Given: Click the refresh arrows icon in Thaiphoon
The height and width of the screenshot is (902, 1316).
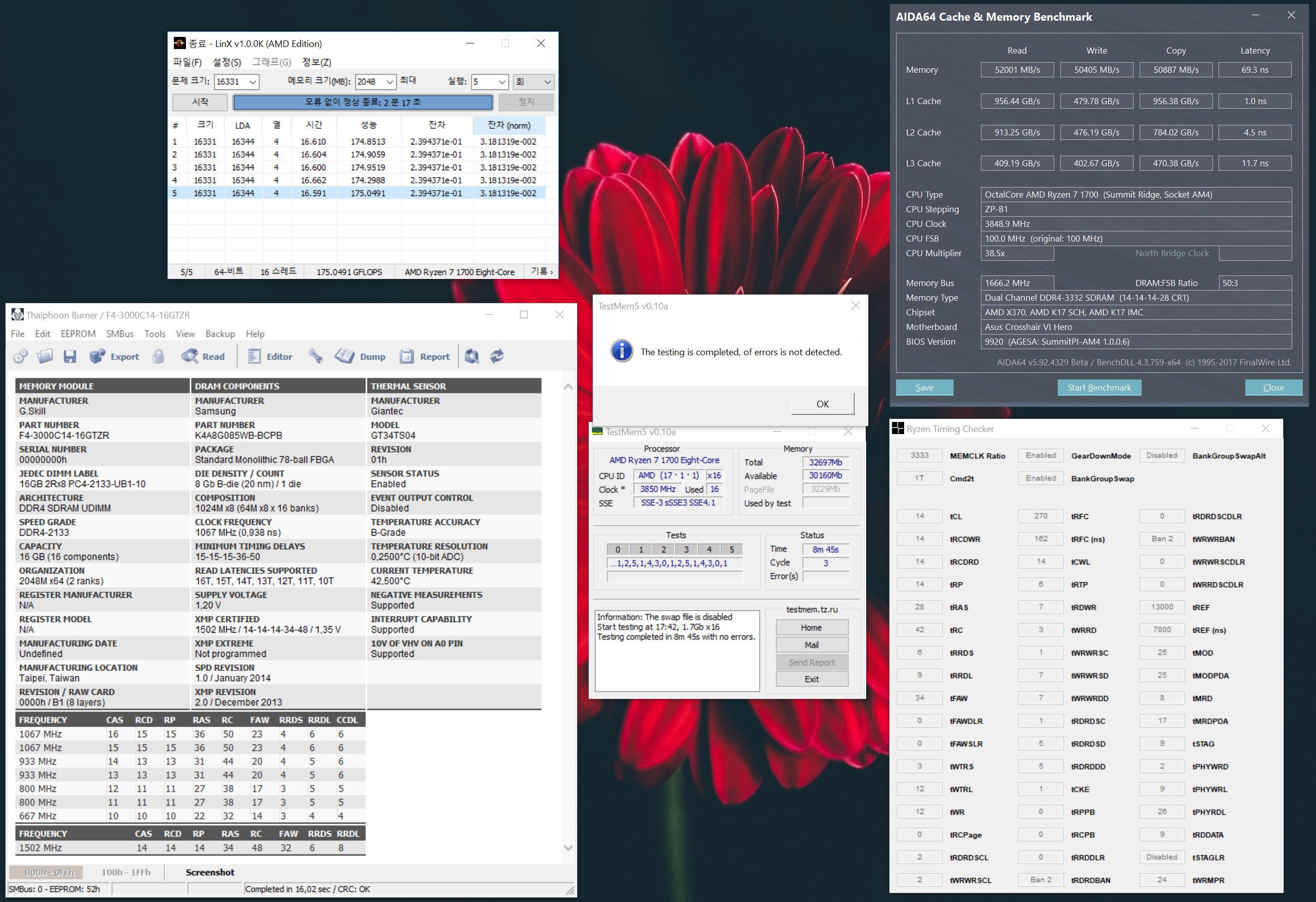Looking at the screenshot, I should (x=497, y=356).
